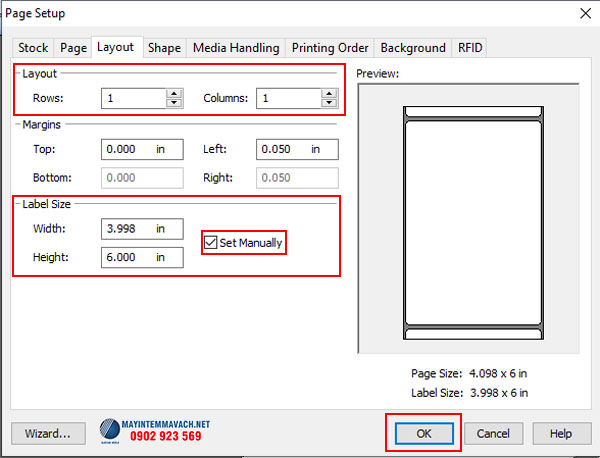Switch to the Stock tab
Viewport: 600px width, 458px height.
coord(33,47)
